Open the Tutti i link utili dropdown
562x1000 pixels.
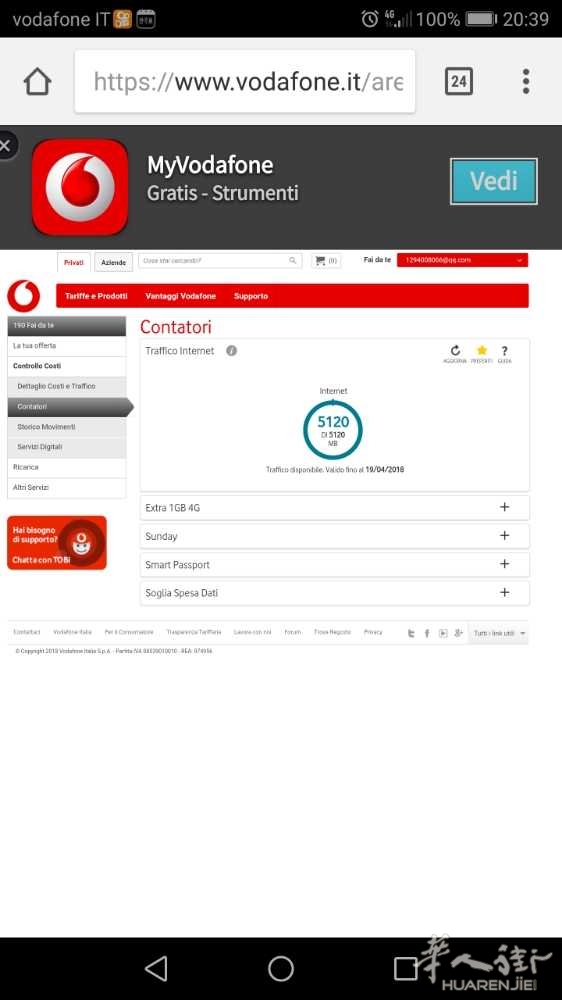(498, 633)
